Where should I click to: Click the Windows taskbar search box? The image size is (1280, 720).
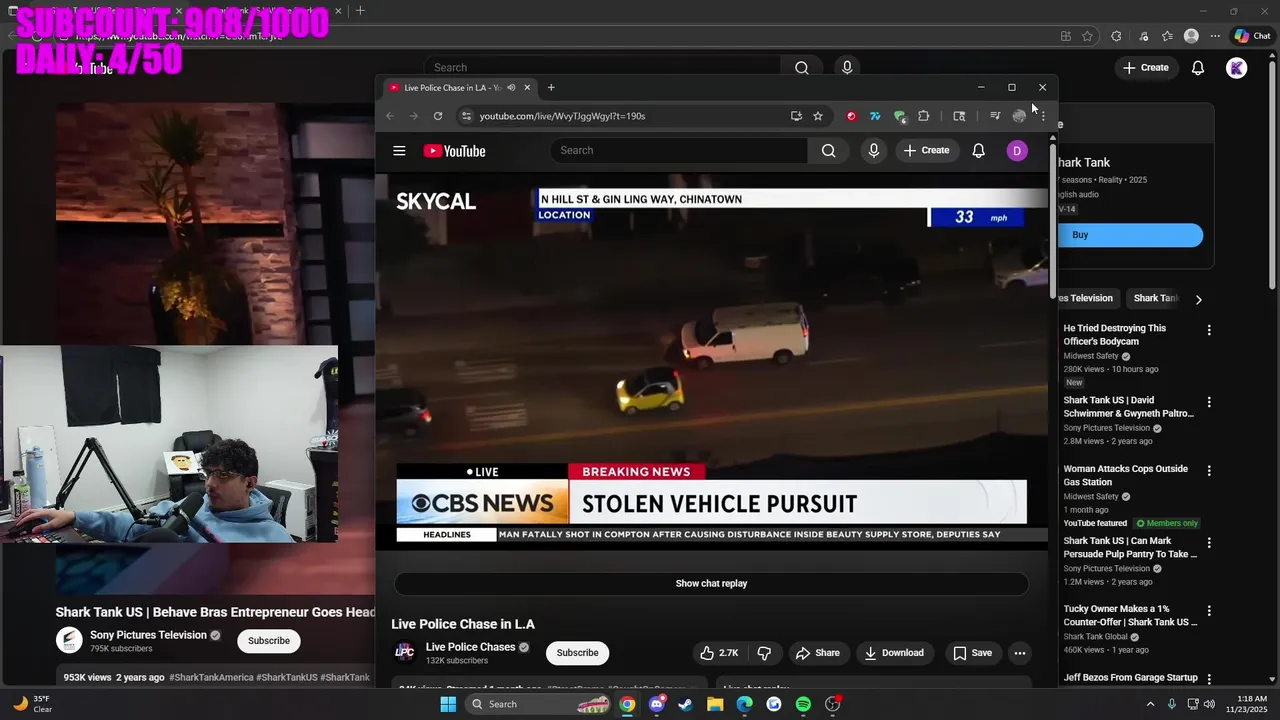[x=540, y=704]
